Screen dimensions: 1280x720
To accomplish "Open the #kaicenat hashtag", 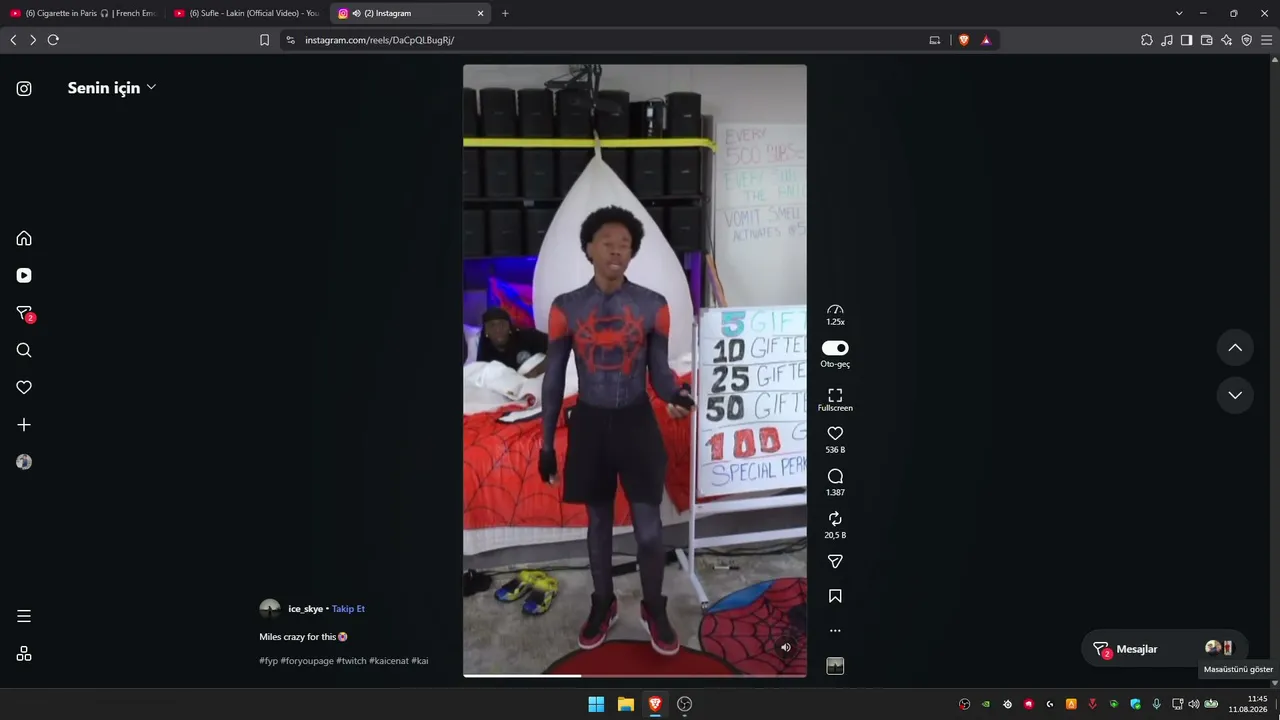I will pyautogui.click(x=388, y=661).
